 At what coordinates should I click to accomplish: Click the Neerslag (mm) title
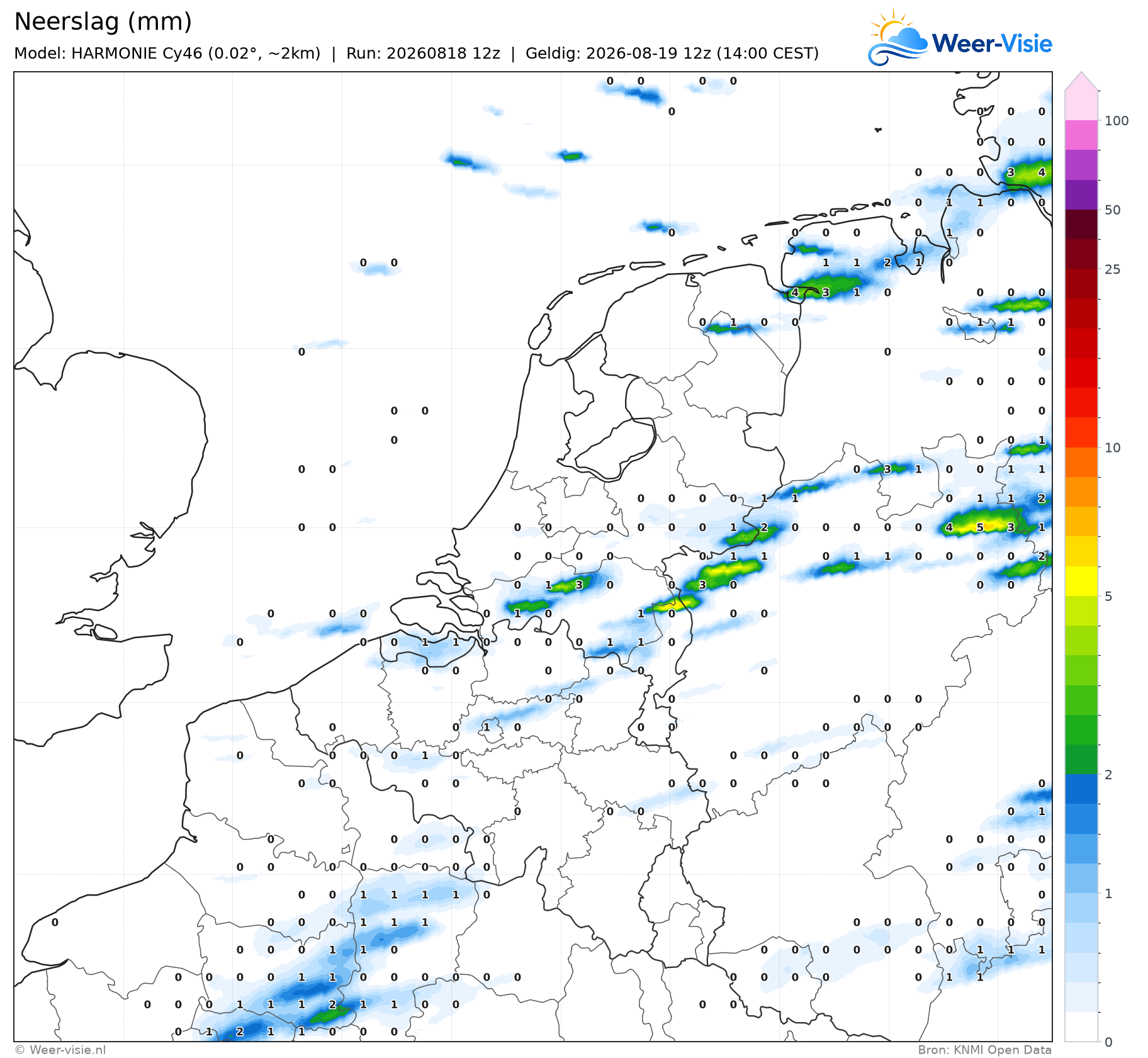(103, 21)
